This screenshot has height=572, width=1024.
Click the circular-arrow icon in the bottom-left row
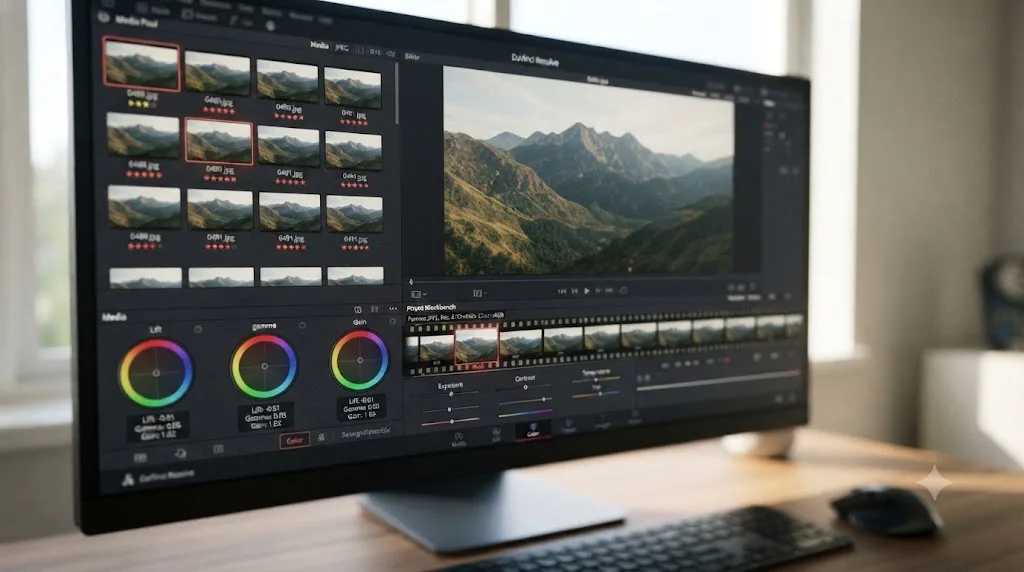180,453
